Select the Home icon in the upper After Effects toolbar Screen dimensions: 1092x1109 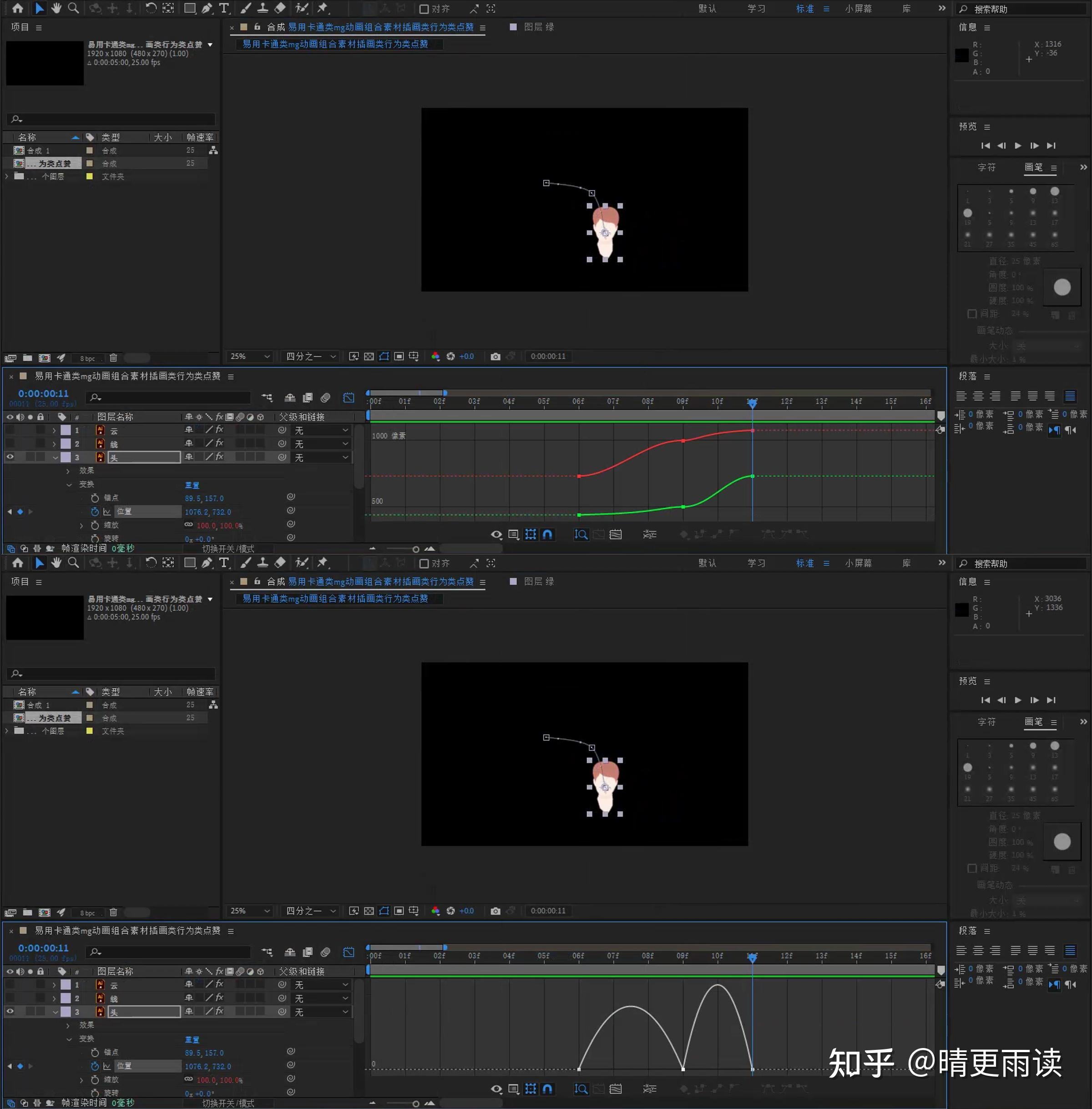point(18,8)
